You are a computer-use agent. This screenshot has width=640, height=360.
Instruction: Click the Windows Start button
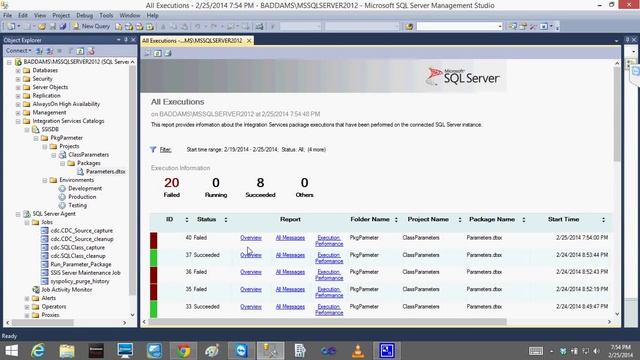[11, 351]
